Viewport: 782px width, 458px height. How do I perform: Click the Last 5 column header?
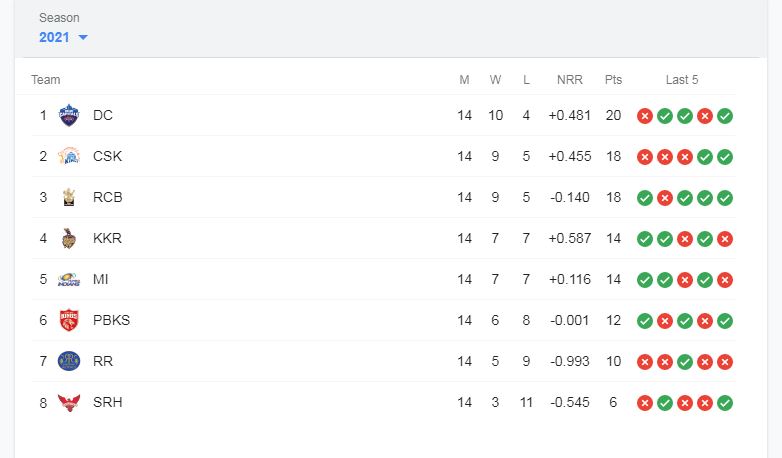682,80
